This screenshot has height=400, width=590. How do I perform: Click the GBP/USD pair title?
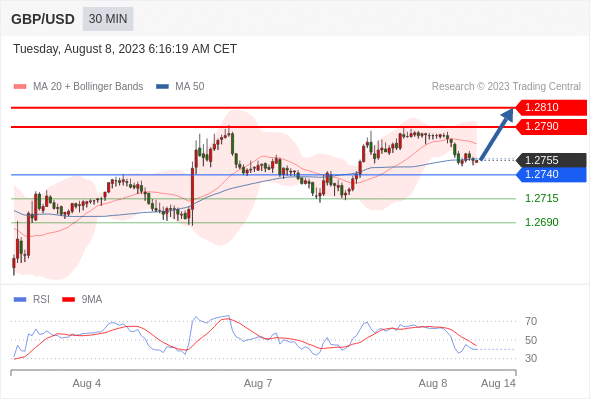tap(43, 19)
